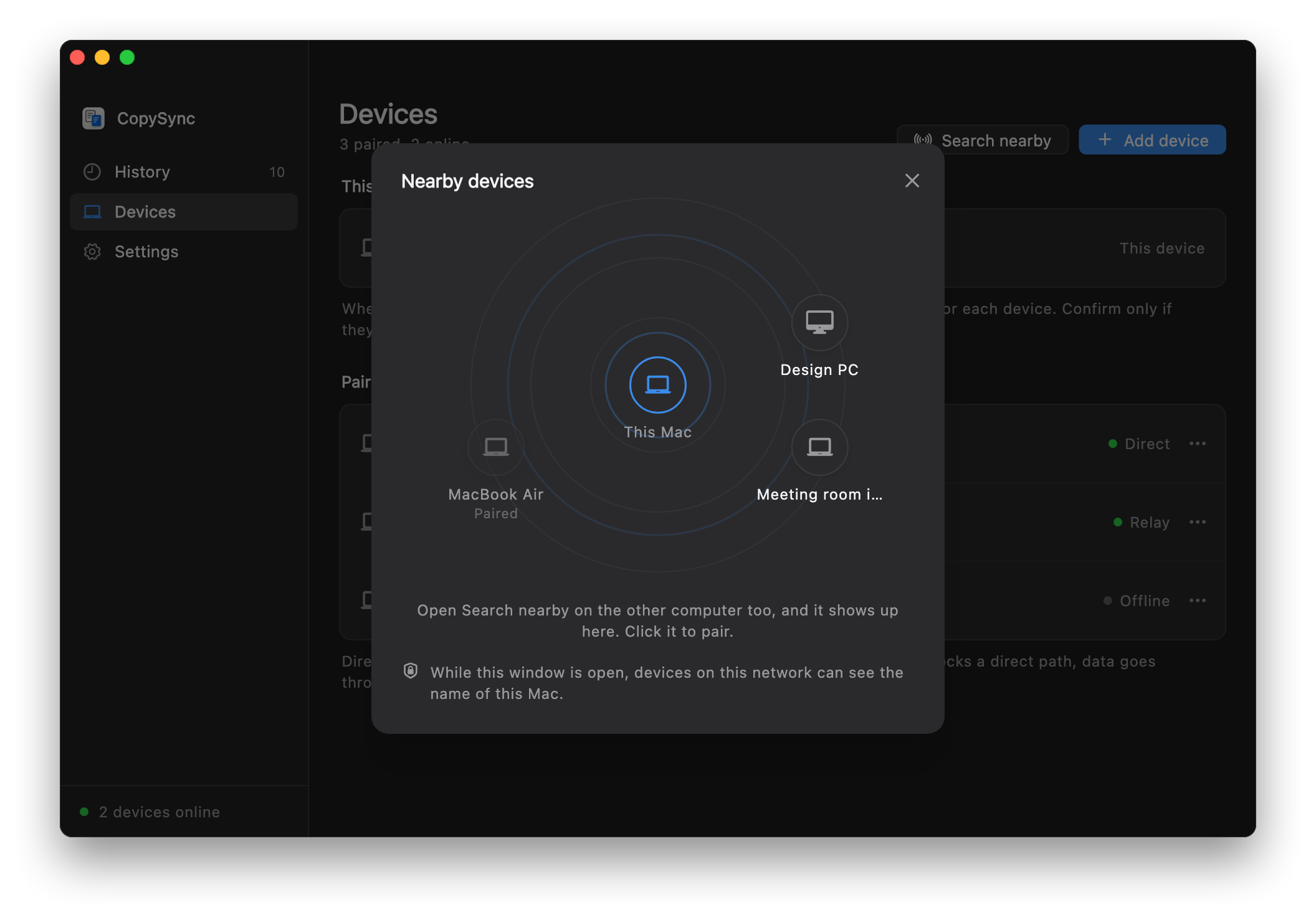Open the History sidebar item
Viewport: 1316px width, 917px height.
pos(184,172)
